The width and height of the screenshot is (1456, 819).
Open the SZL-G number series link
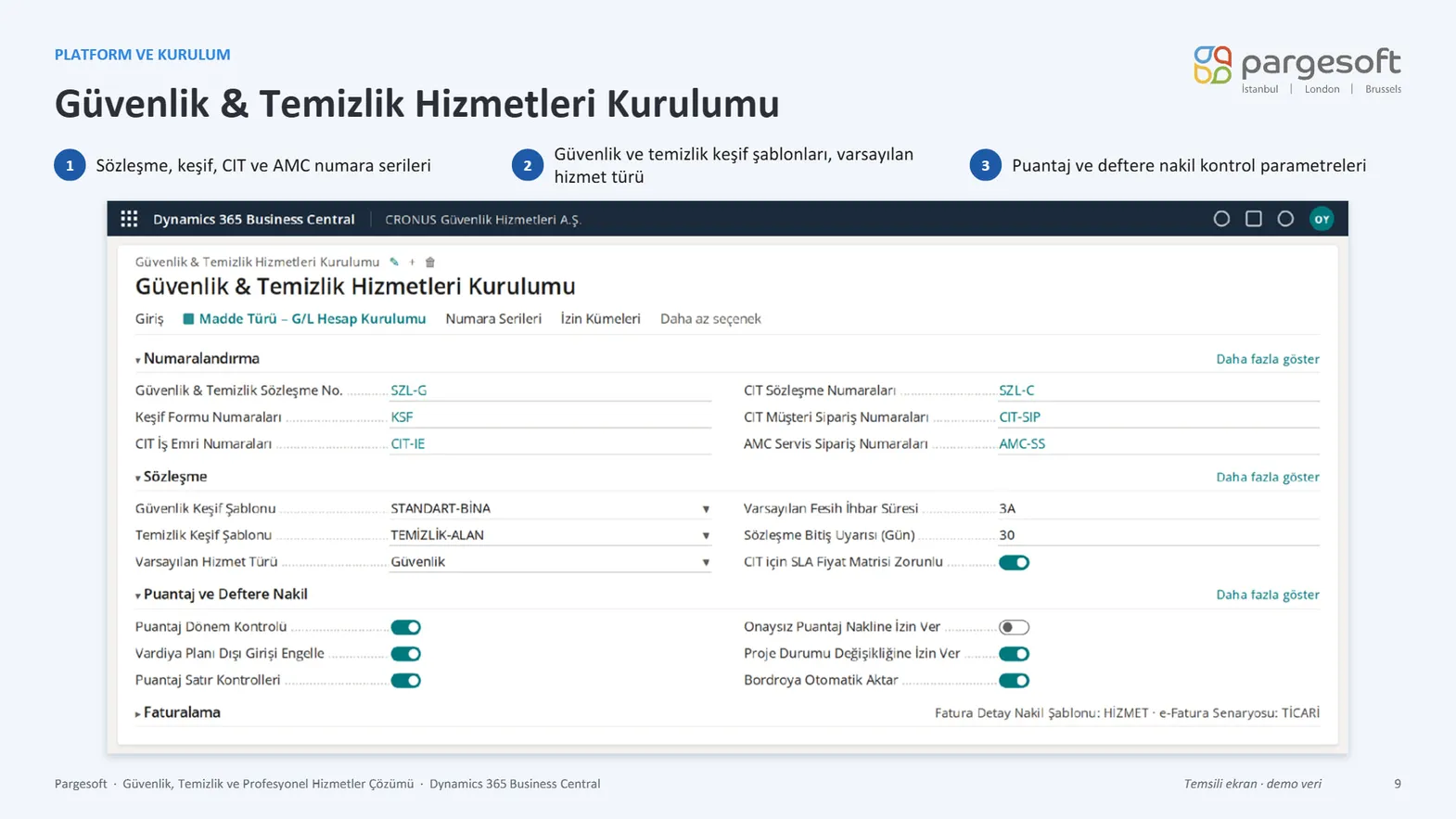409,390
